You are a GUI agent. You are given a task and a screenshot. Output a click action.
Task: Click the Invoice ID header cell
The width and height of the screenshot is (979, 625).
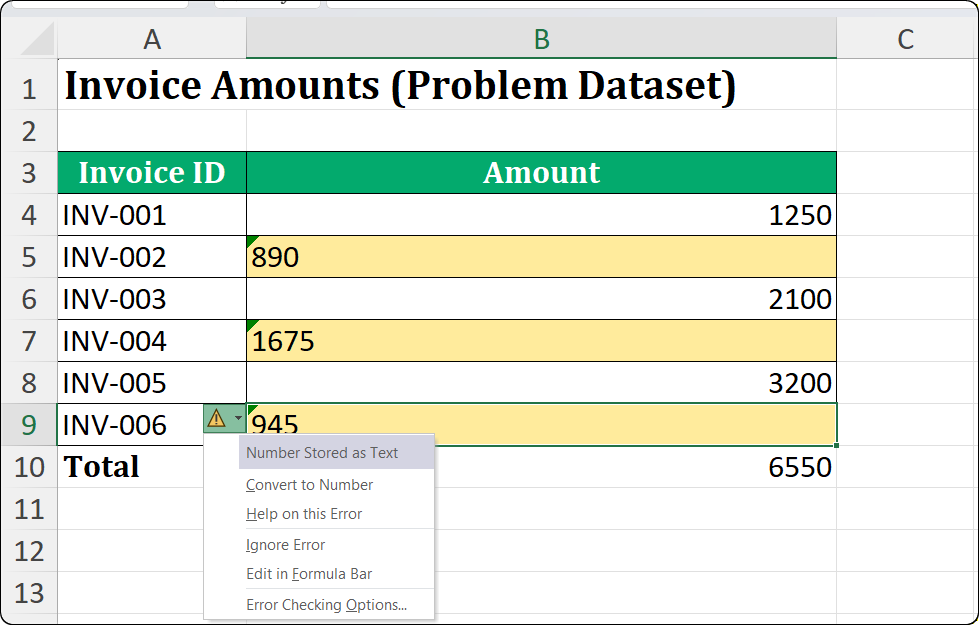point(151,172)
